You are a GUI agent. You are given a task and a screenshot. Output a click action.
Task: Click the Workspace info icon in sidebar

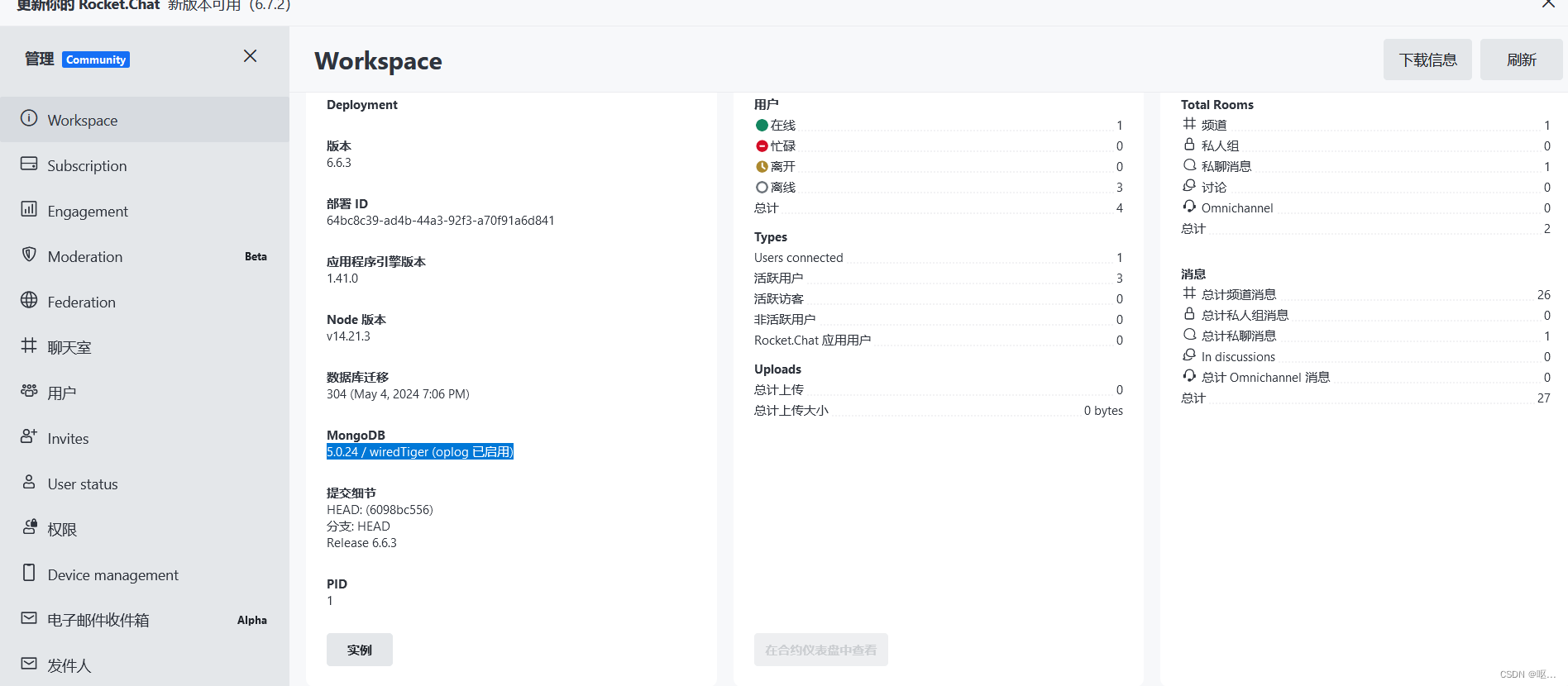pos(29,118)
